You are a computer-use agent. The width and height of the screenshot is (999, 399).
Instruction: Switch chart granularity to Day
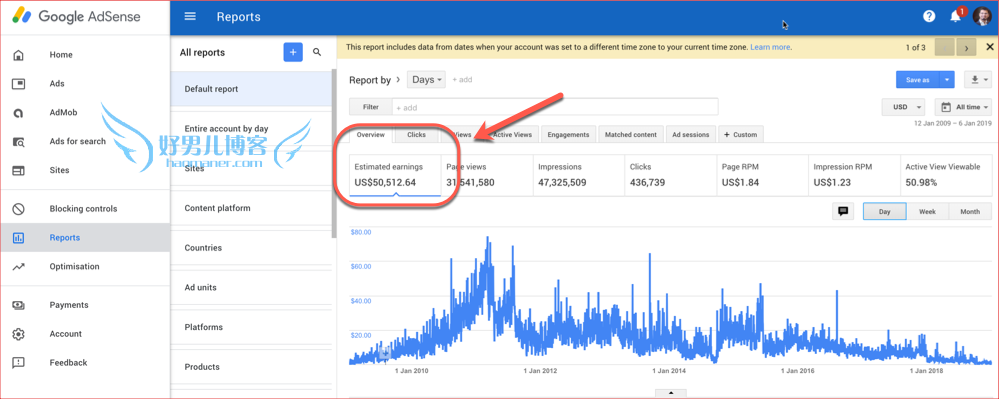point(884,212)
